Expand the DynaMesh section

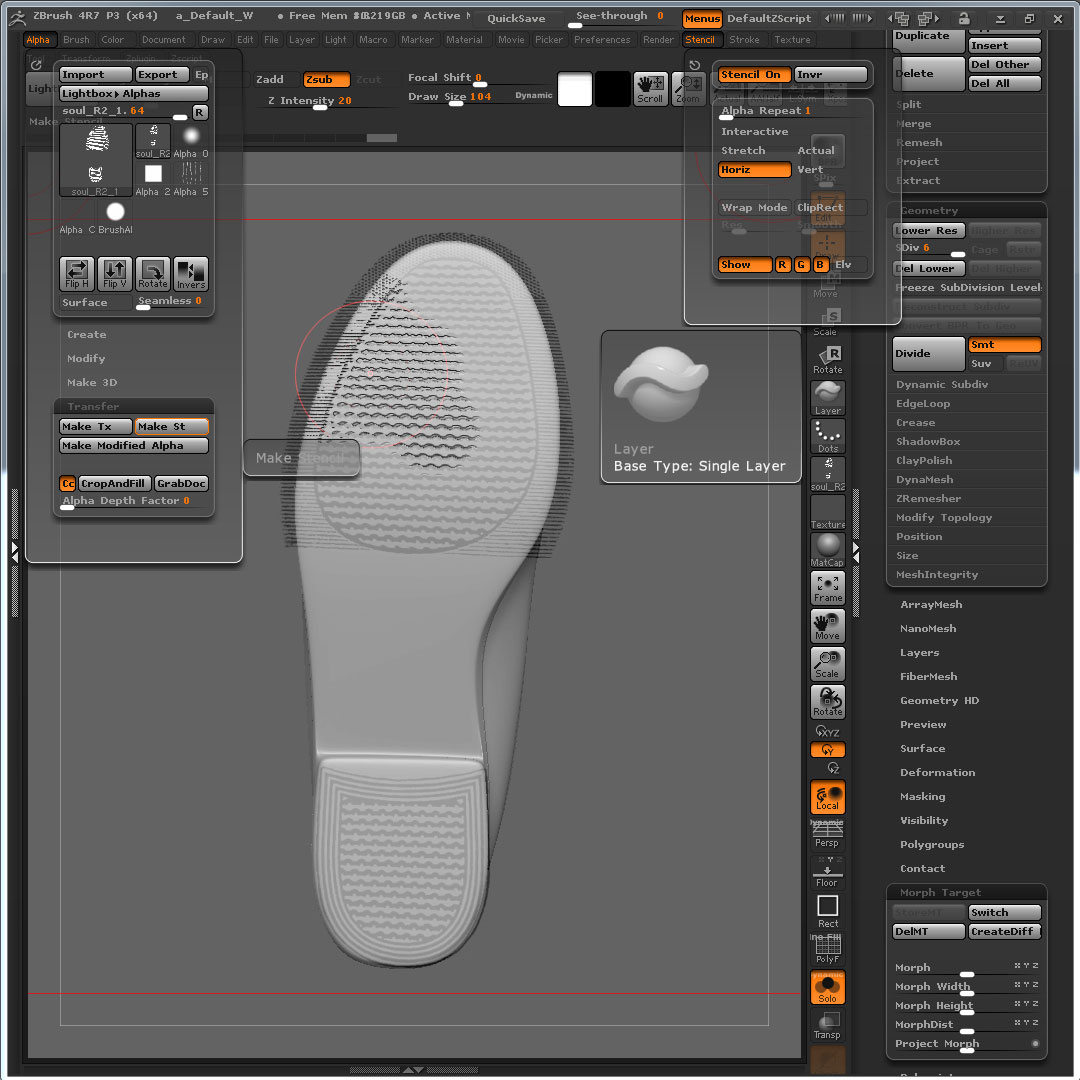click(924, 479)
